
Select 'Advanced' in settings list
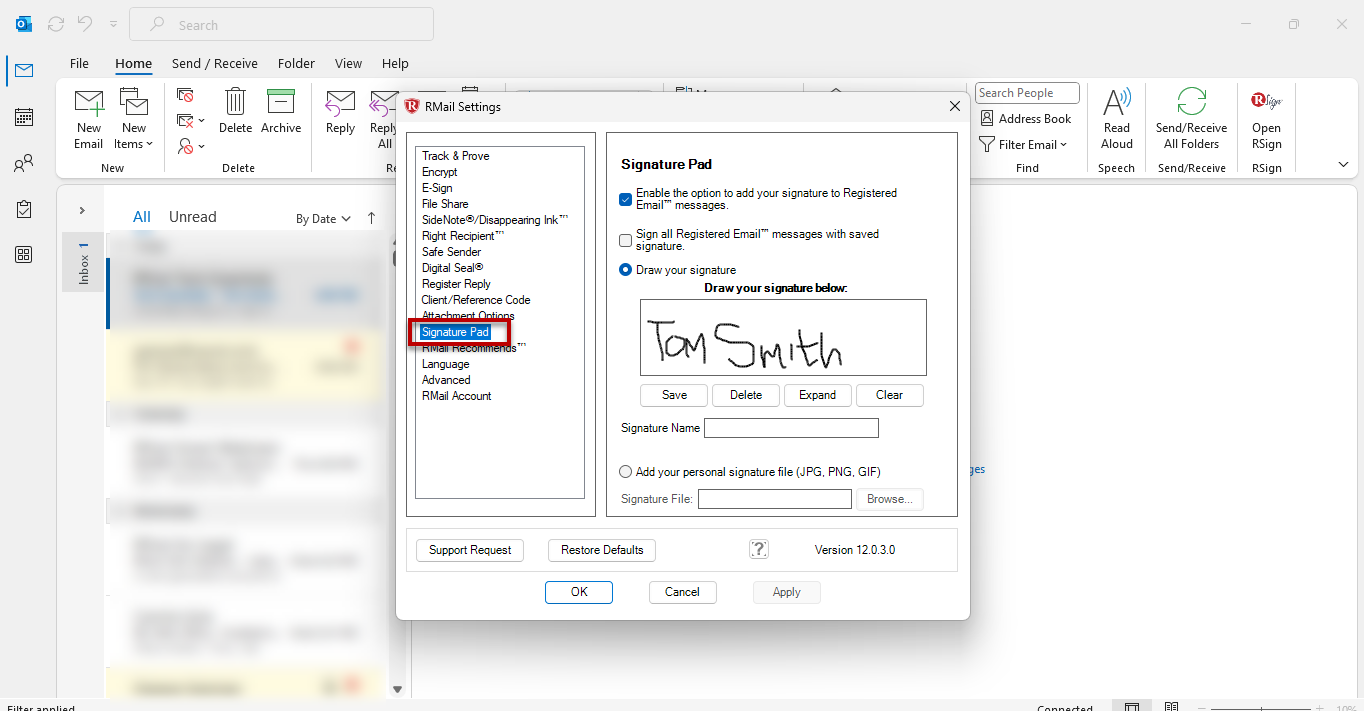click(x=446, y=380)
